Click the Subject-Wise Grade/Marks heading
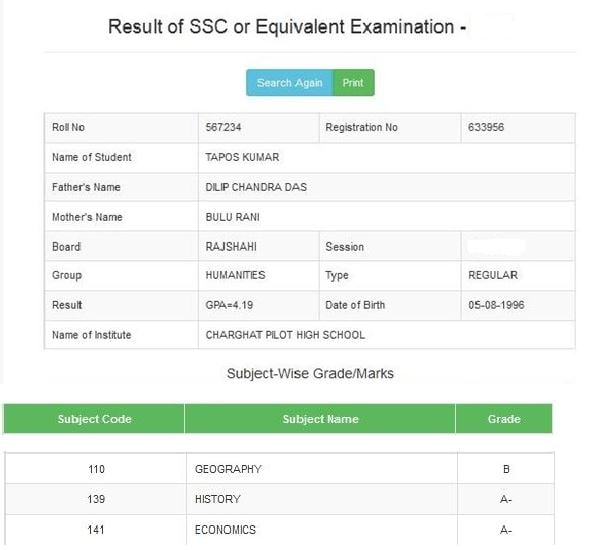The image size is (612, 550). (310, 374)
